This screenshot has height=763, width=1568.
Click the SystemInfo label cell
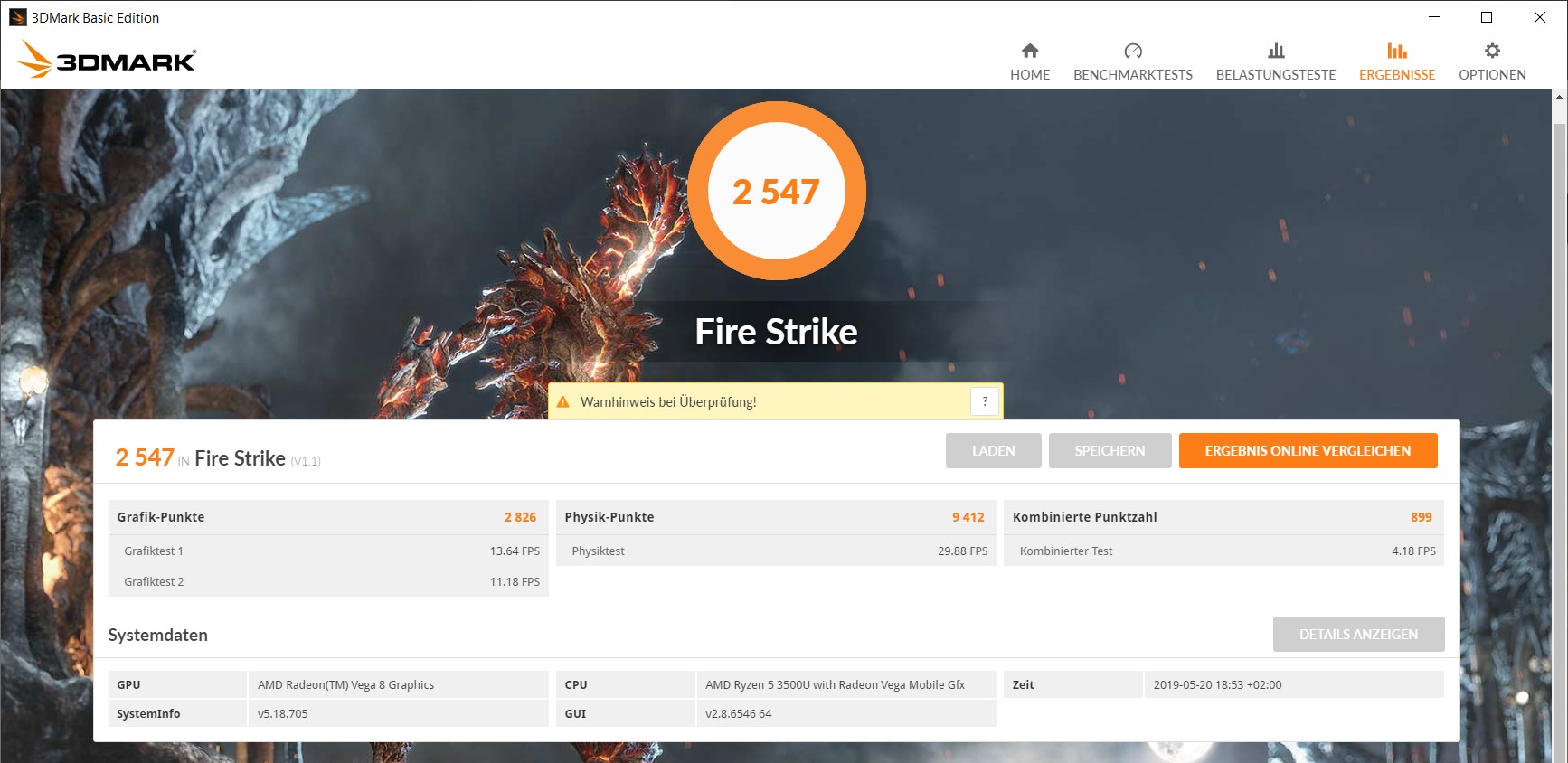tap(177, 713)
